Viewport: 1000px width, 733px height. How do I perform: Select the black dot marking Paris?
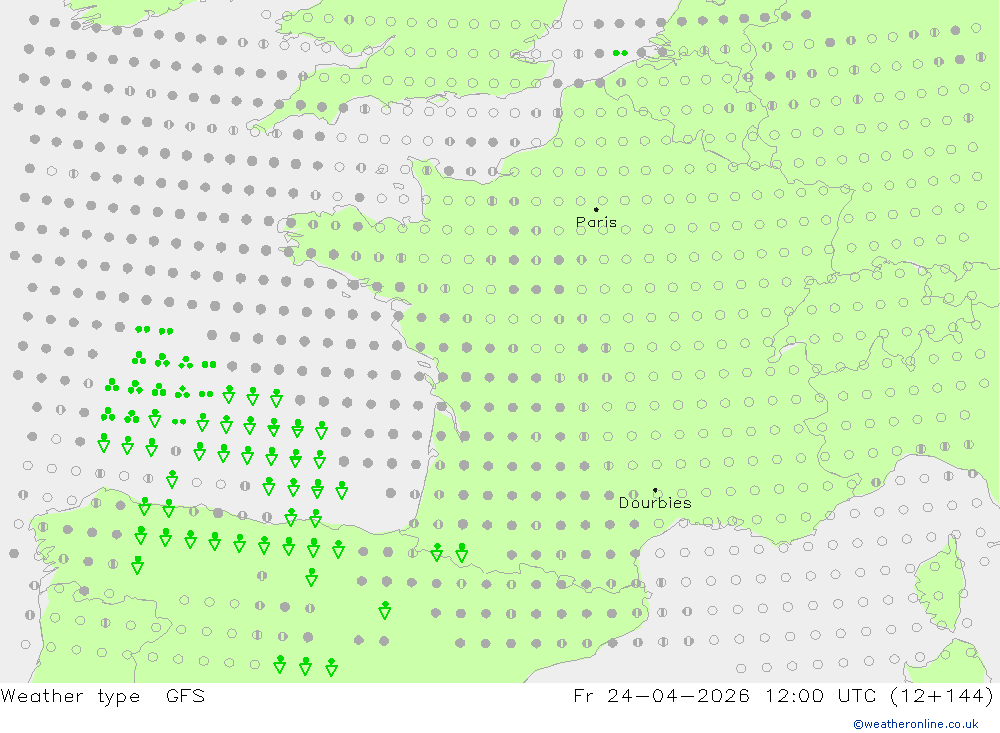coord(596,209)
